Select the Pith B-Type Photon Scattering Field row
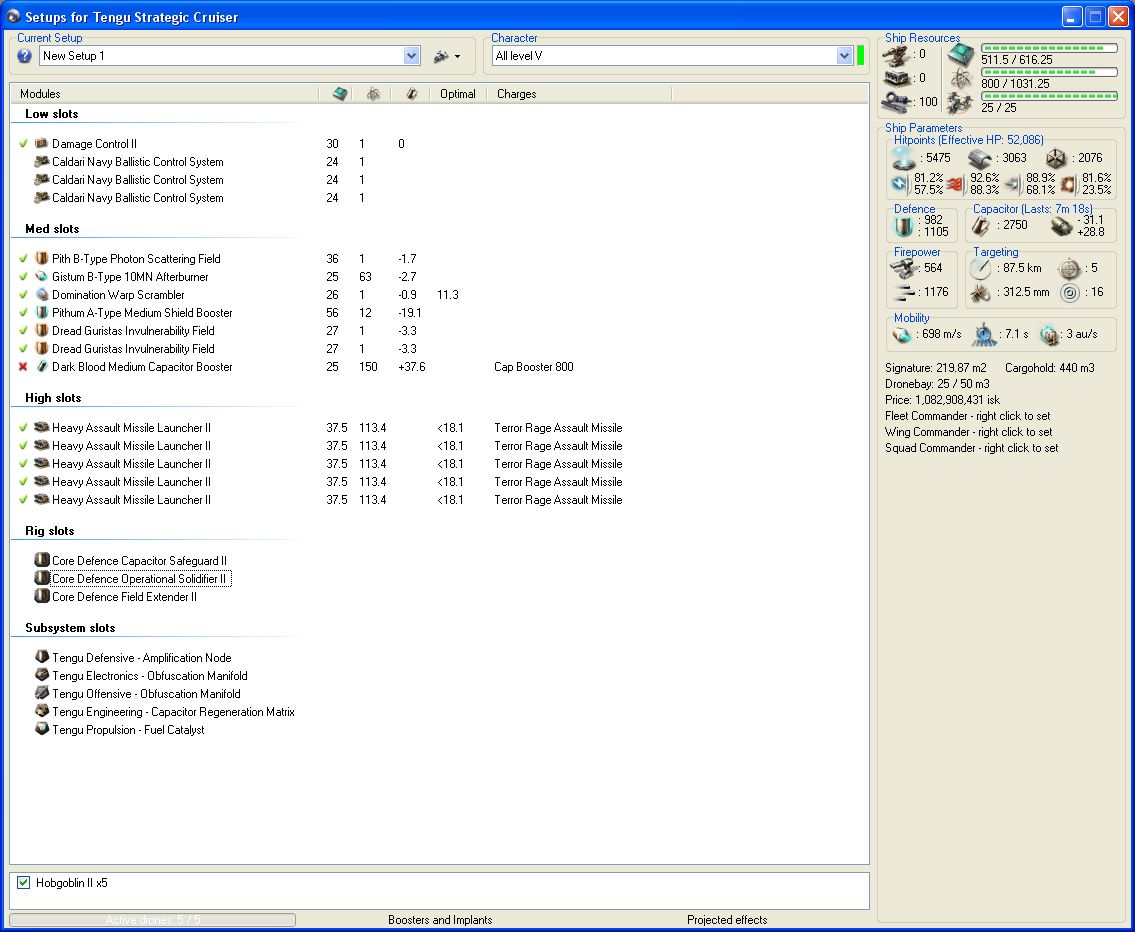 [x=136, y=258]
